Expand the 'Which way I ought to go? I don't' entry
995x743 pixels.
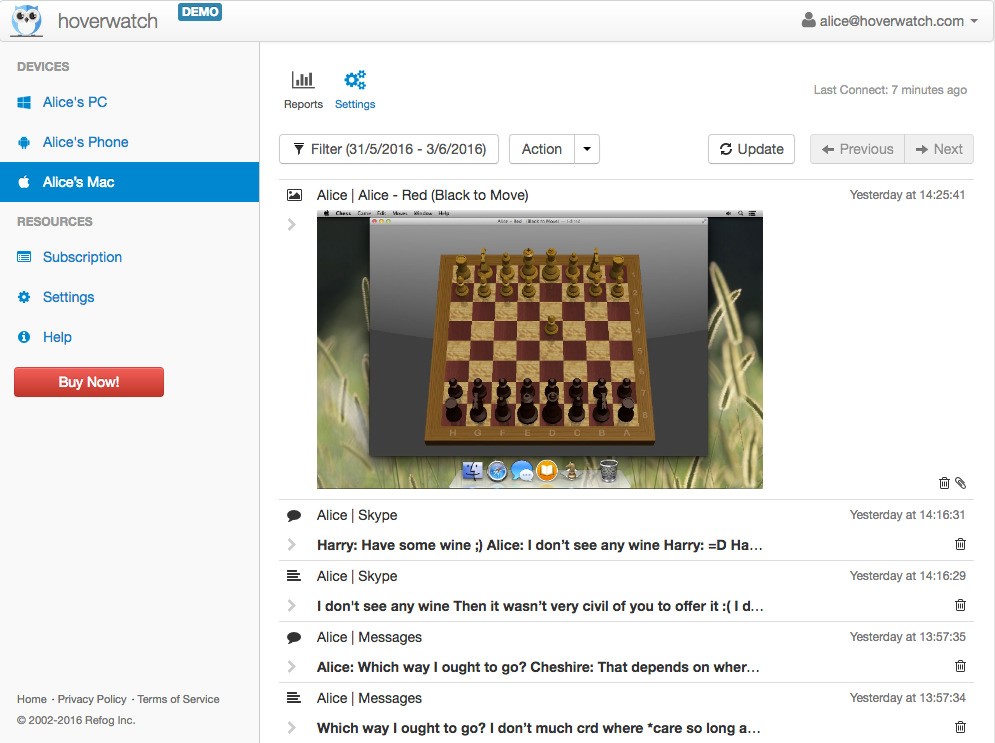click(x=292, y=727)
